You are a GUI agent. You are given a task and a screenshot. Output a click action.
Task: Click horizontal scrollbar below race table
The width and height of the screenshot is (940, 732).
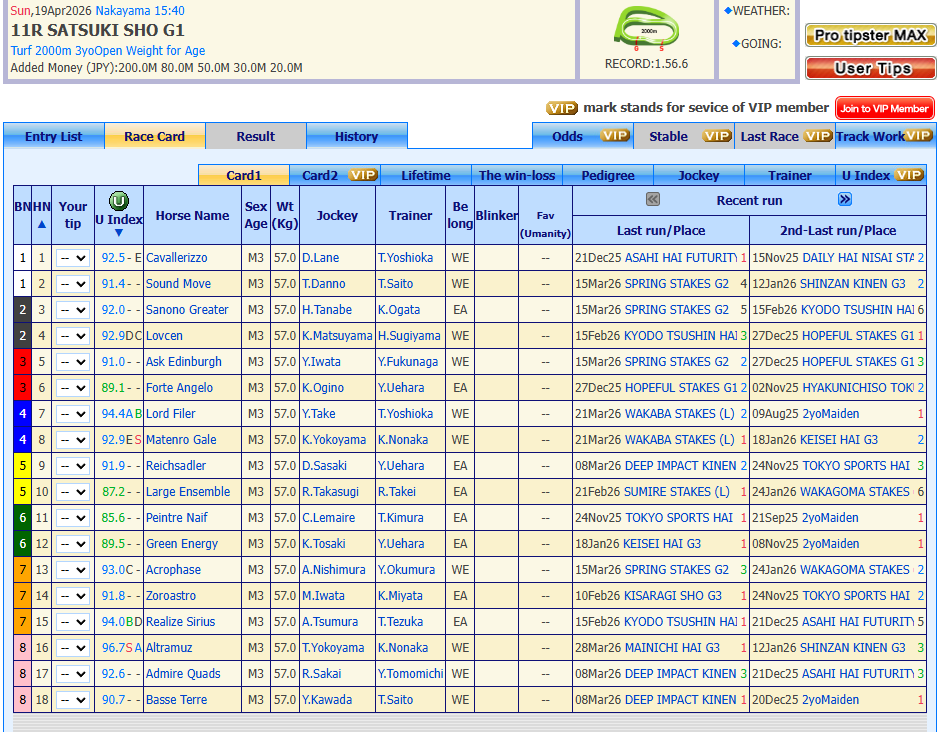[470, 722]
